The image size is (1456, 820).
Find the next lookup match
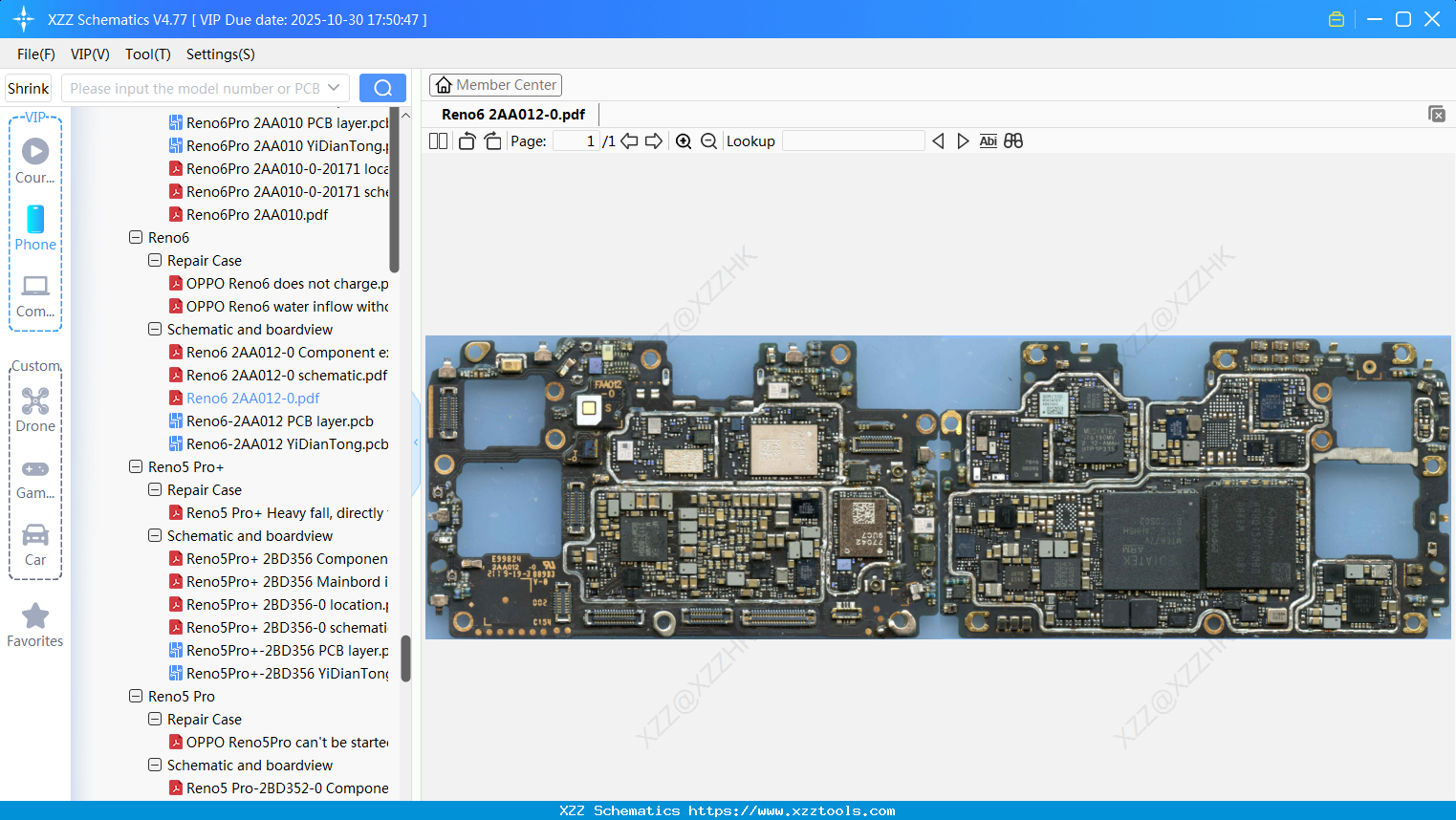coord(963,141)
